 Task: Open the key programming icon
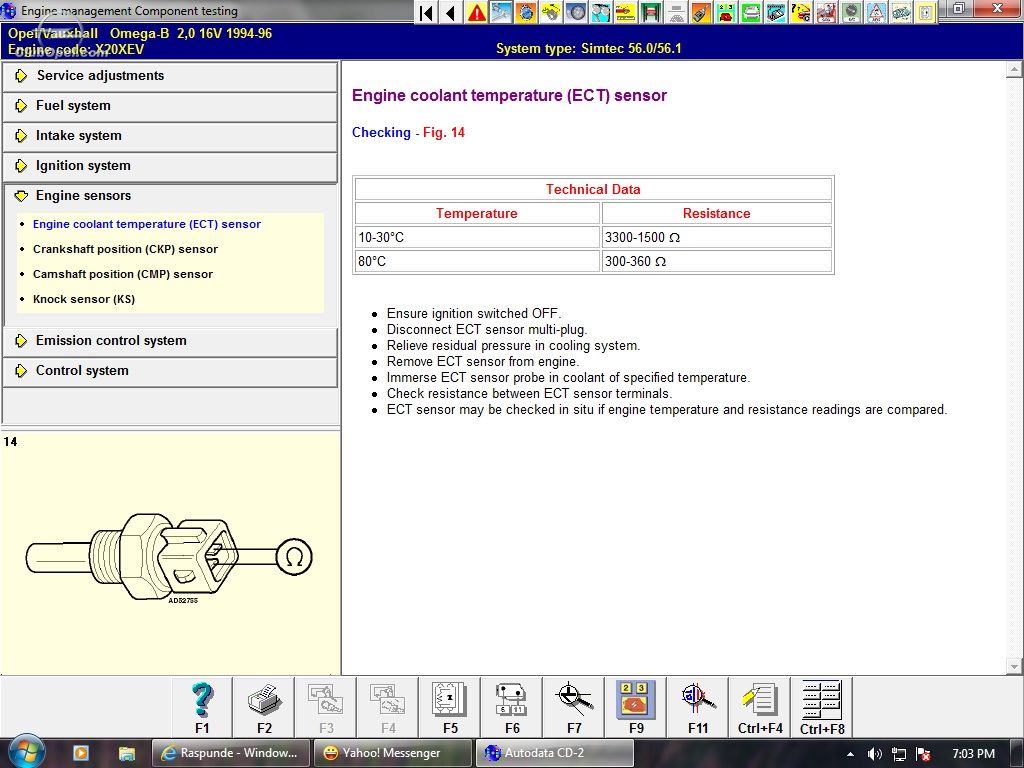pos(701,12)
